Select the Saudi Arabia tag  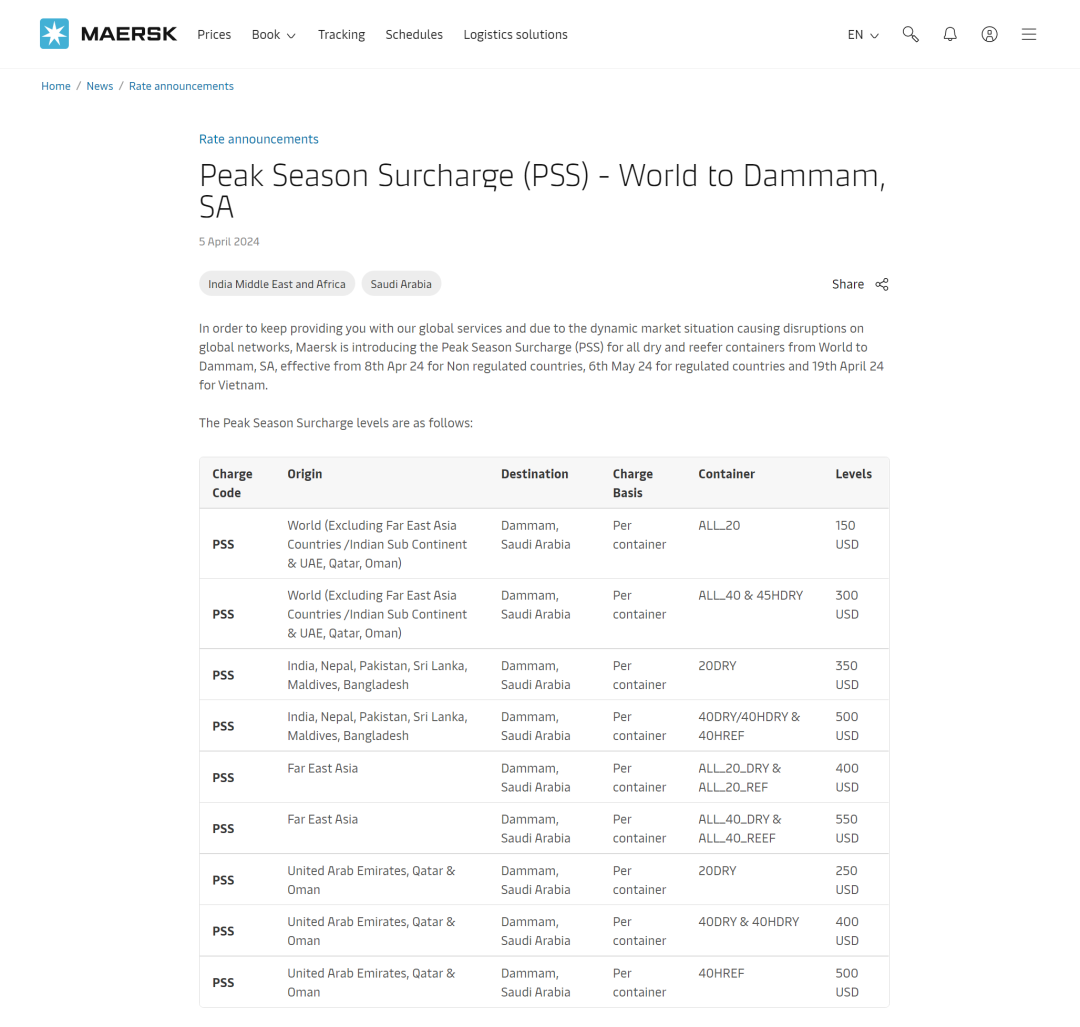click(401, 284)
